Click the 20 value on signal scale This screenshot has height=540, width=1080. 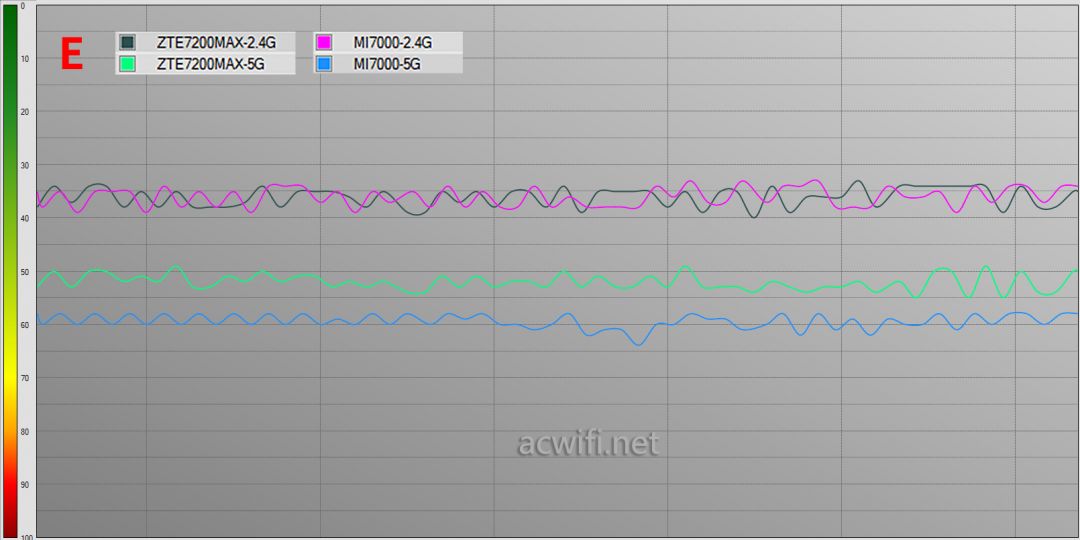click(24, 112)
